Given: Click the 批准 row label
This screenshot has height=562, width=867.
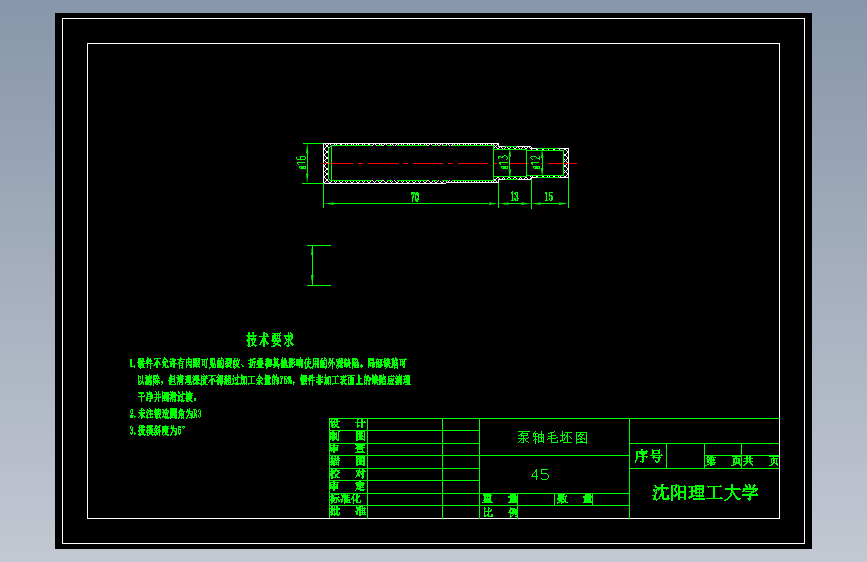Looking at the screenshot, I should tap(348, 511).
